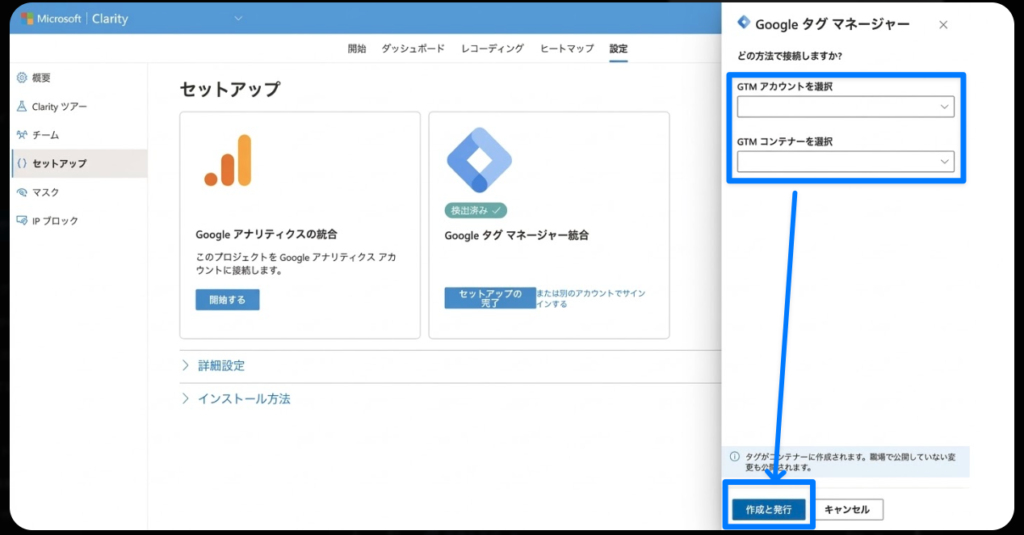Click the Microsoft Clarity logo
Image resolution: width=1024 pixels, height=535 pixels.
point(74,19)
